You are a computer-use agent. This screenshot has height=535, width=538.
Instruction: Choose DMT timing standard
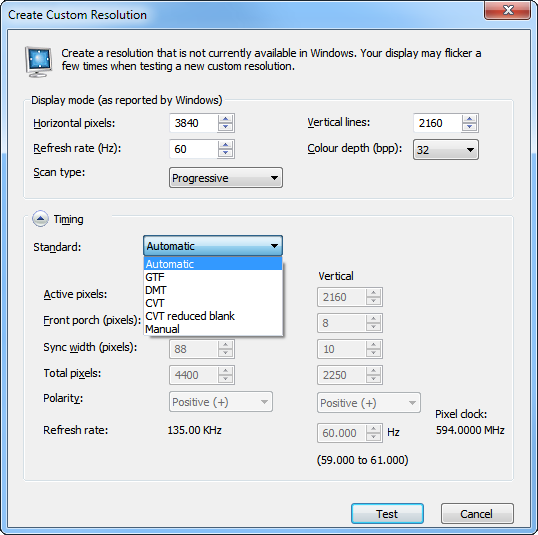(213, 290)
